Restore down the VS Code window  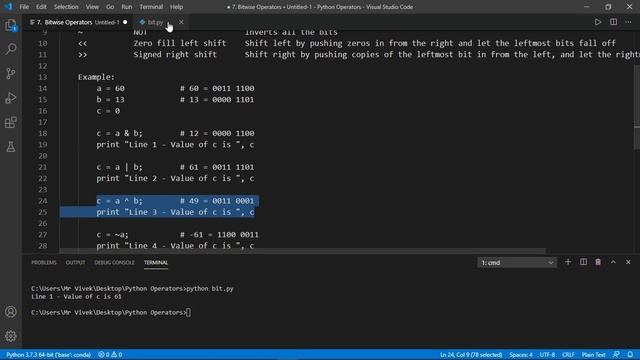point(608,7)
